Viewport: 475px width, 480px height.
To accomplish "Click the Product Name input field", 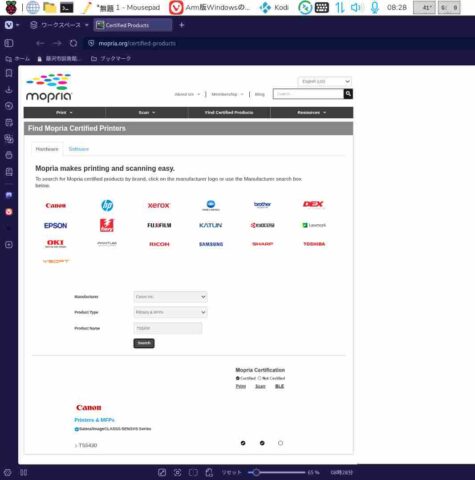I will tap(168, 328).
